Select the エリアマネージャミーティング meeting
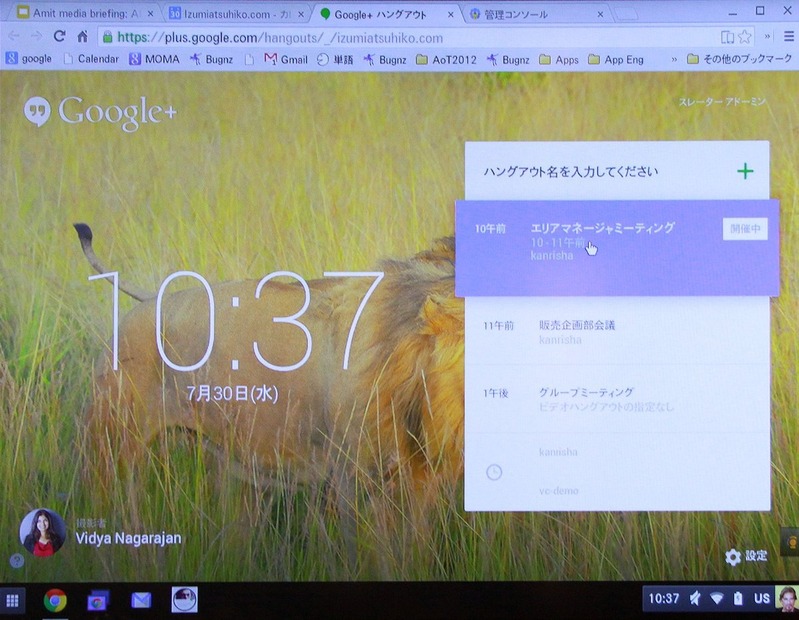799x620 pixels. [x=617, y=248]
